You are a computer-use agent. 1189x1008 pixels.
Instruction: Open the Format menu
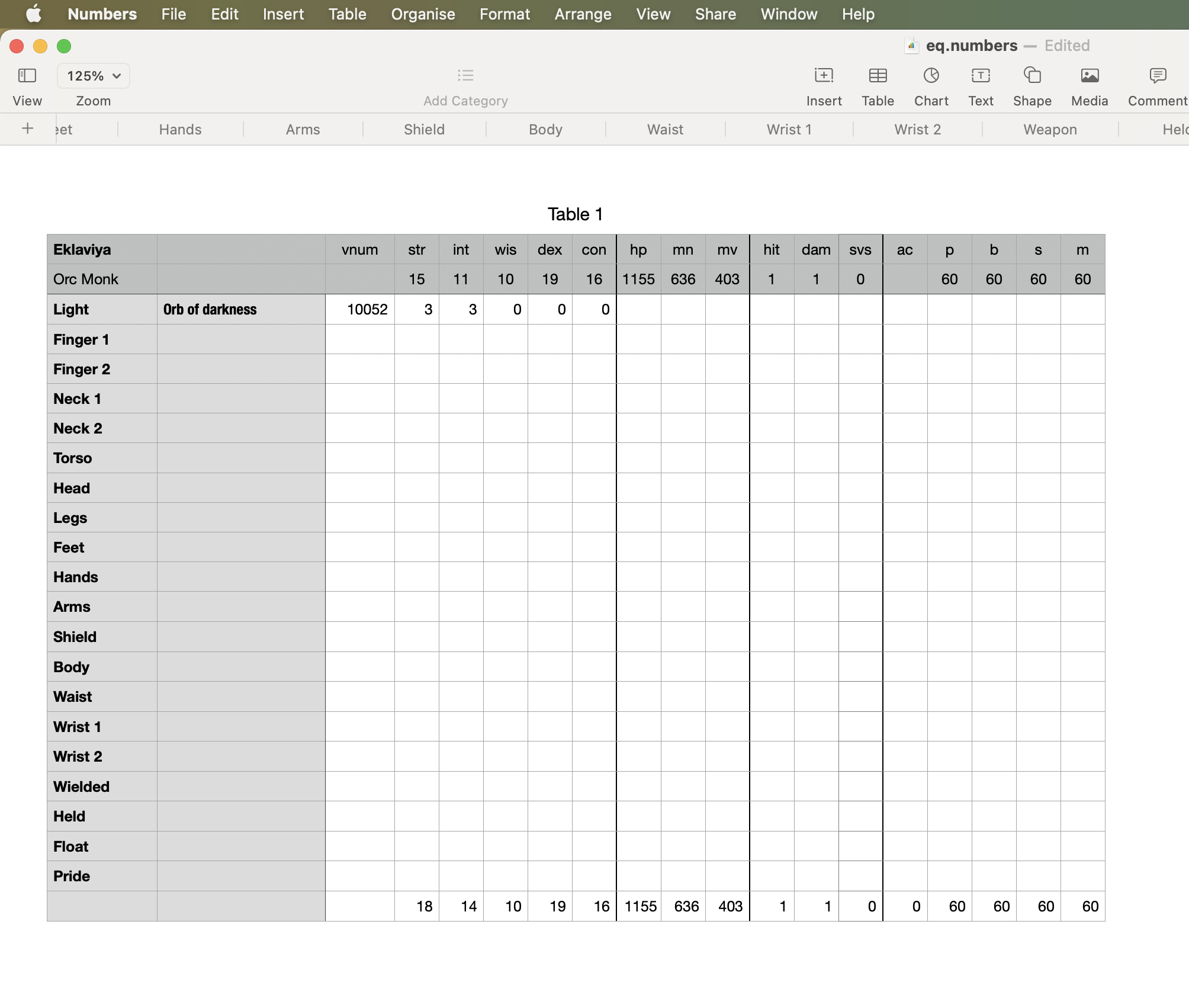(504, 14)
